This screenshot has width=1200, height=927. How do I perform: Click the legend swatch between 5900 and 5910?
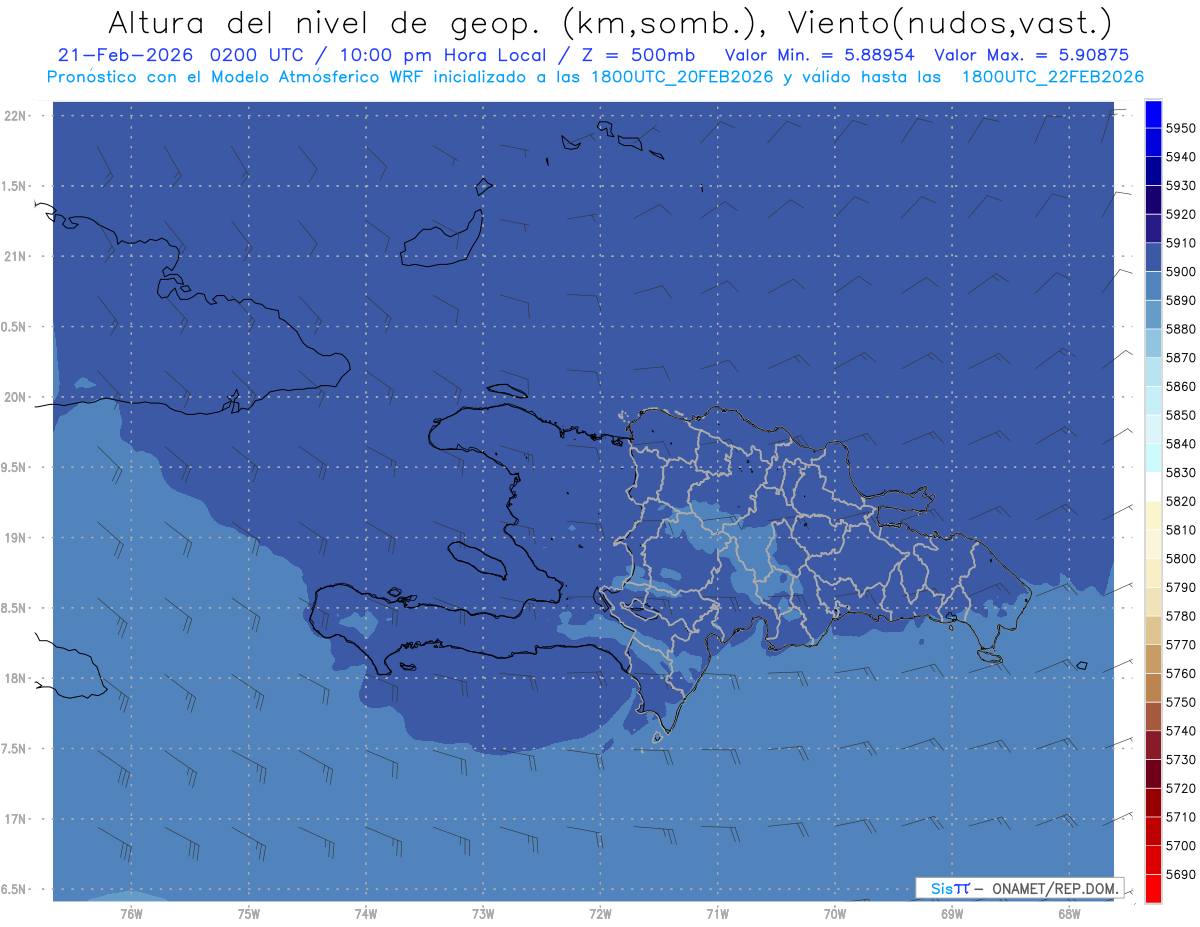(x=1153, y=257)
